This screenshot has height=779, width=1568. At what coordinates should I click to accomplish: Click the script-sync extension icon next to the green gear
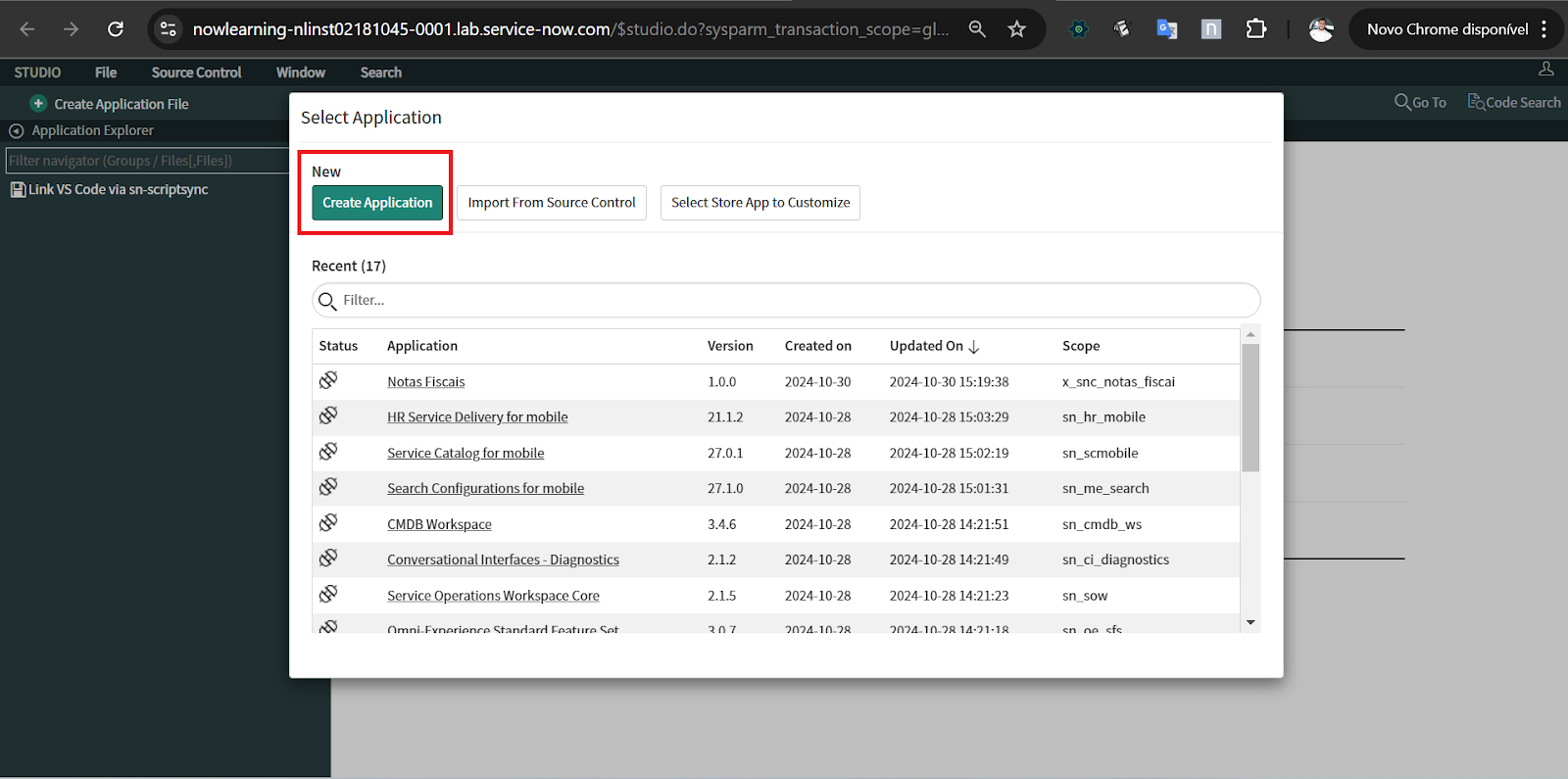tap(1122, 29)
